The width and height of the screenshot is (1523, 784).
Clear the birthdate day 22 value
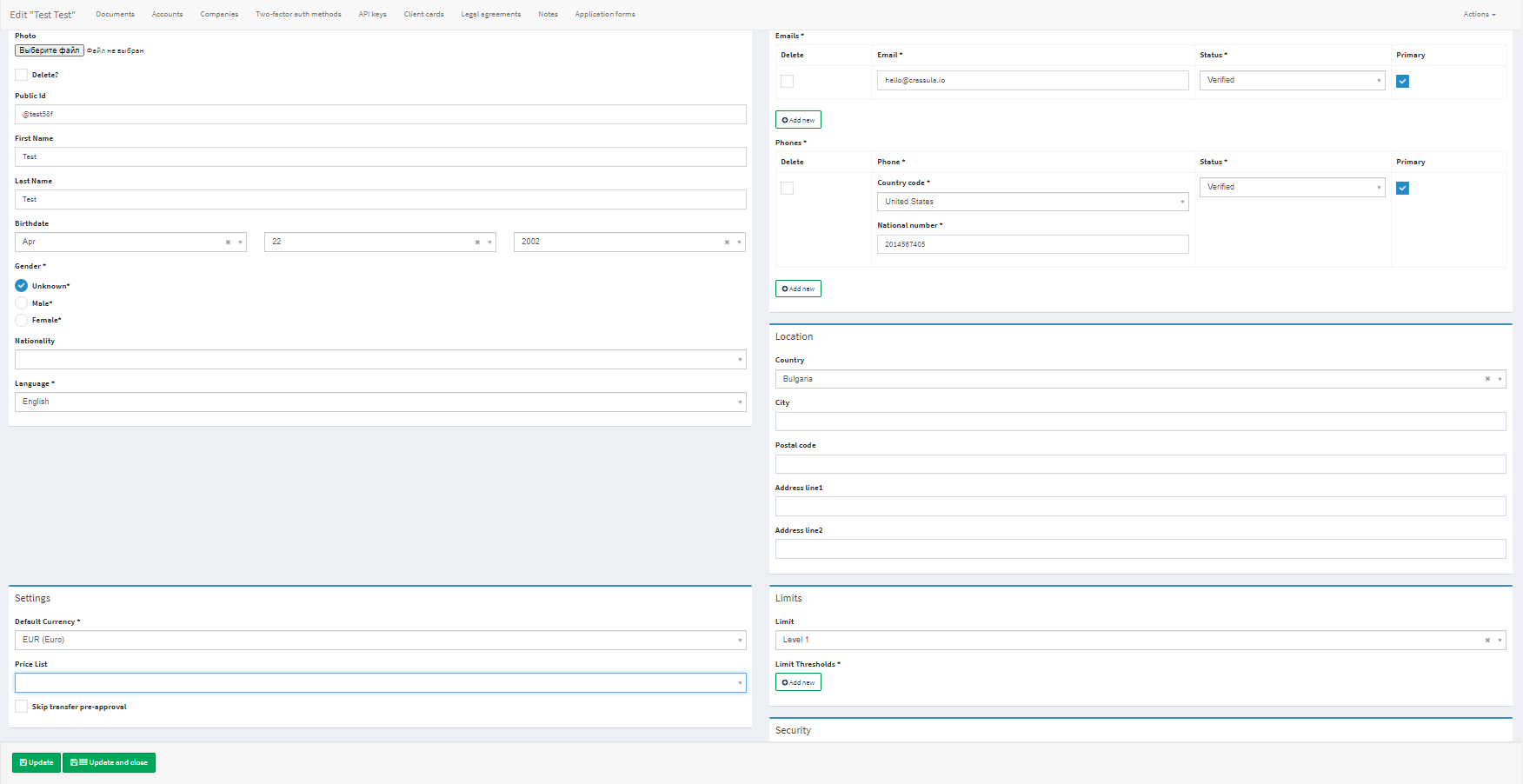[477, 243]
